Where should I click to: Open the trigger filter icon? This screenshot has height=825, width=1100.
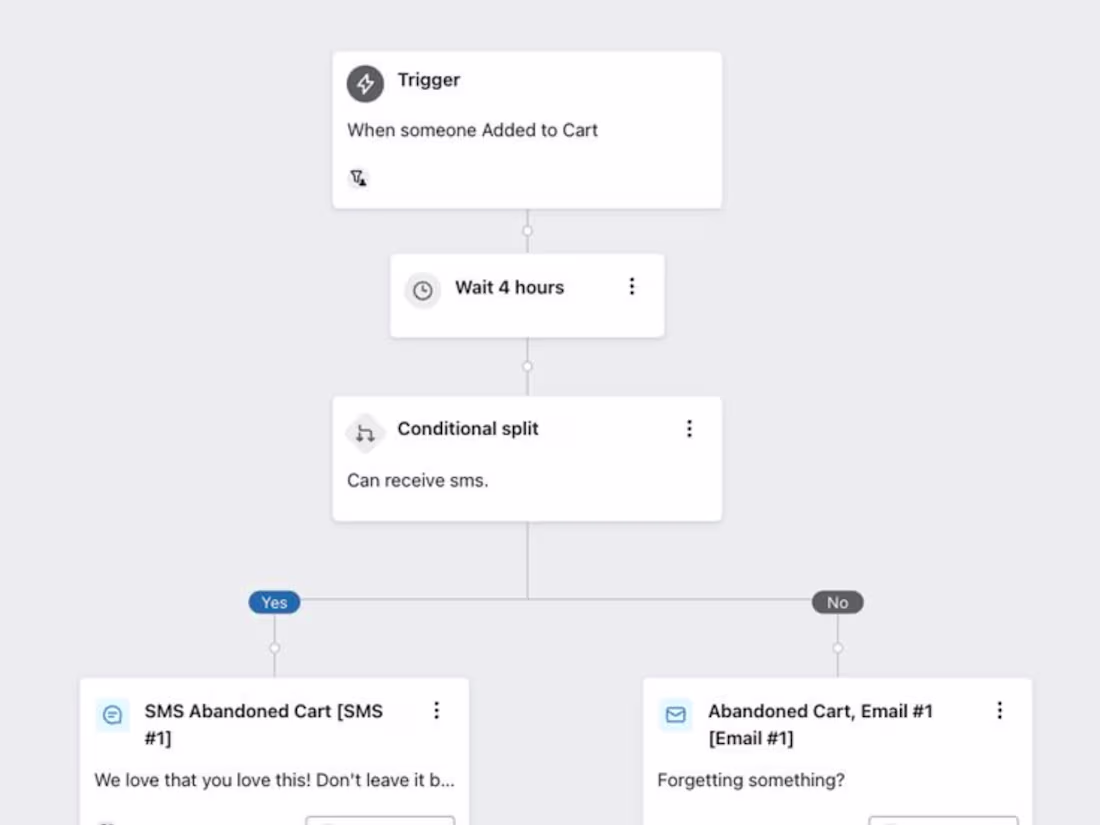pyautogui.click(x=358, y=178)
